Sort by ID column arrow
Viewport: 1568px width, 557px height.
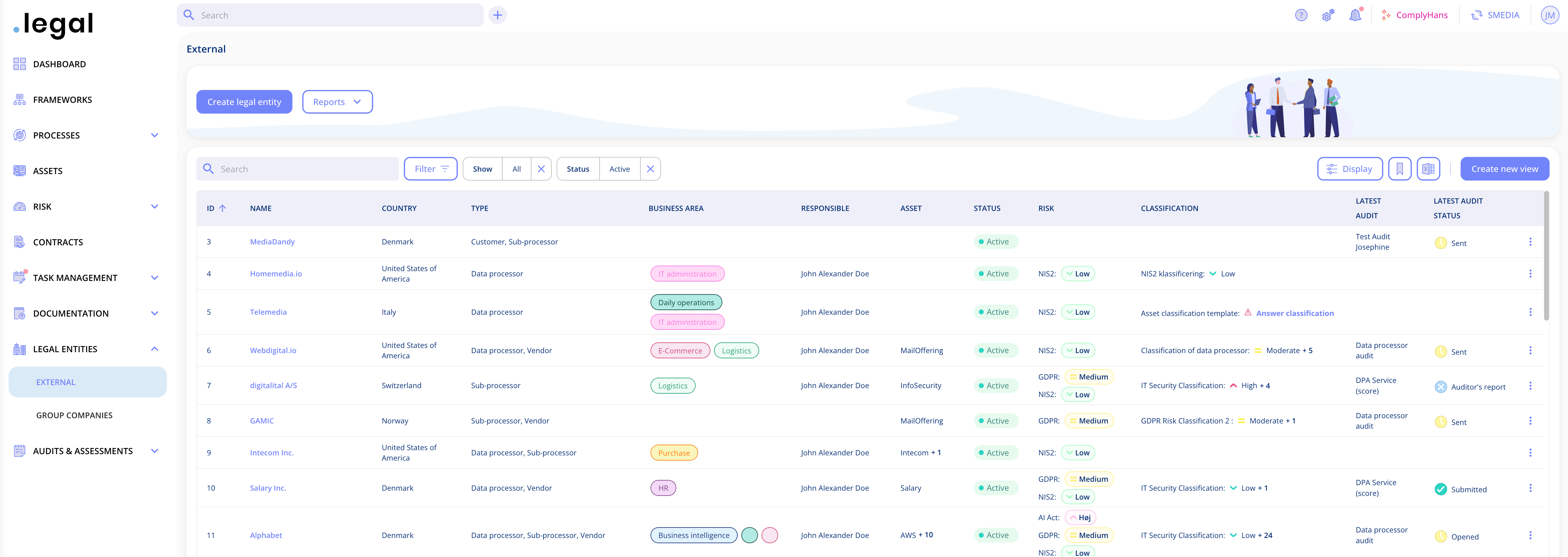223,208
